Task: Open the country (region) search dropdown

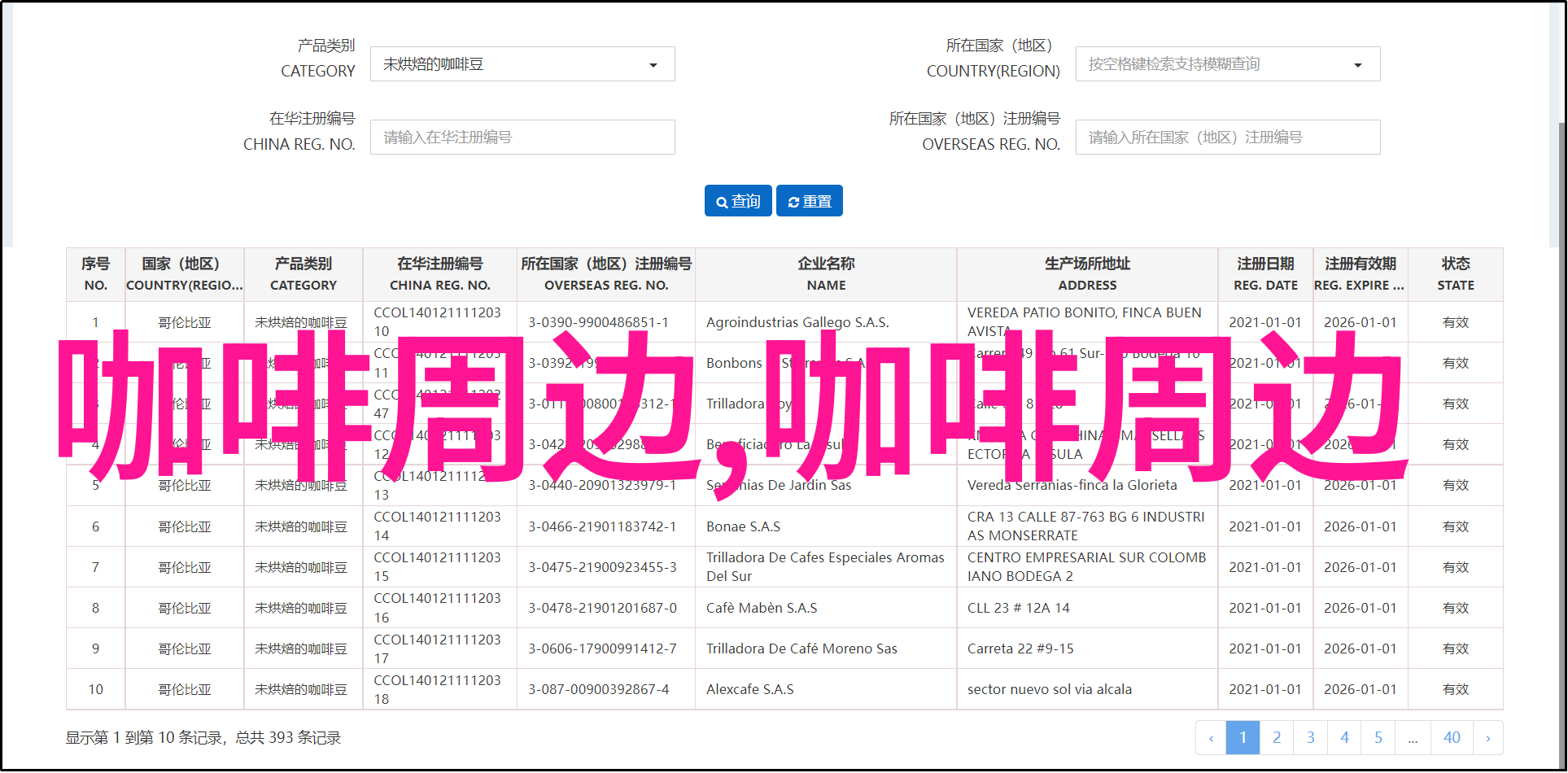Action: point(1228,64)
